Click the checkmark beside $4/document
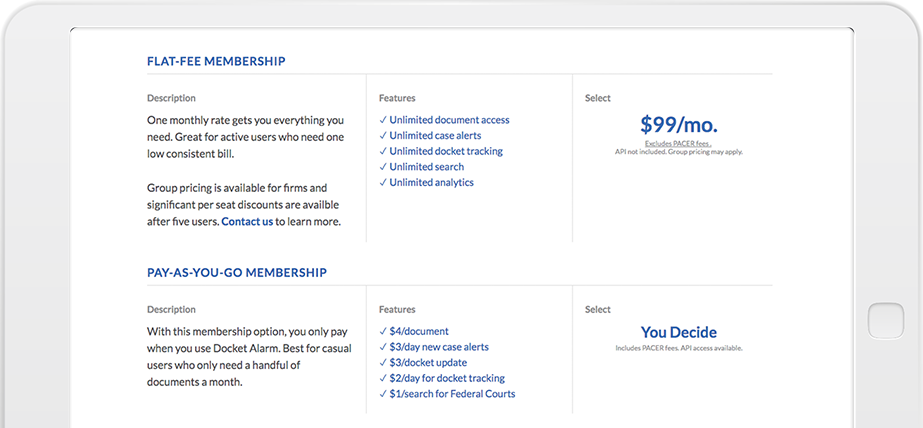 coord(383,331)
